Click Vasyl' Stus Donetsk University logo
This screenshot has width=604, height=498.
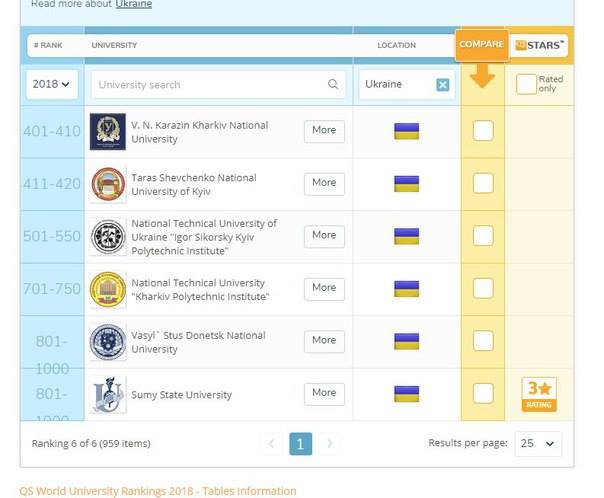pyautogui.click(x=108, y=342)
